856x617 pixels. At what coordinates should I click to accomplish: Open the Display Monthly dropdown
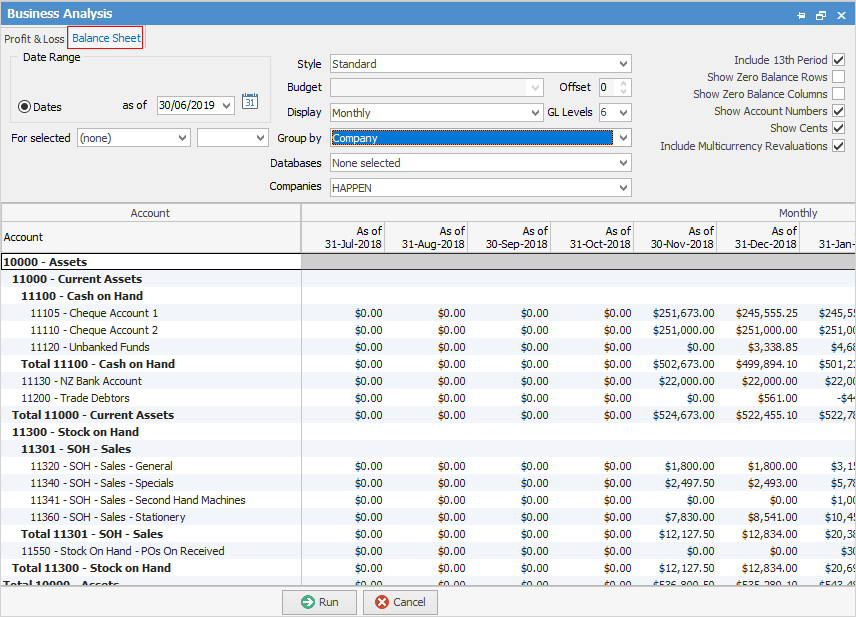coord(536,113)
